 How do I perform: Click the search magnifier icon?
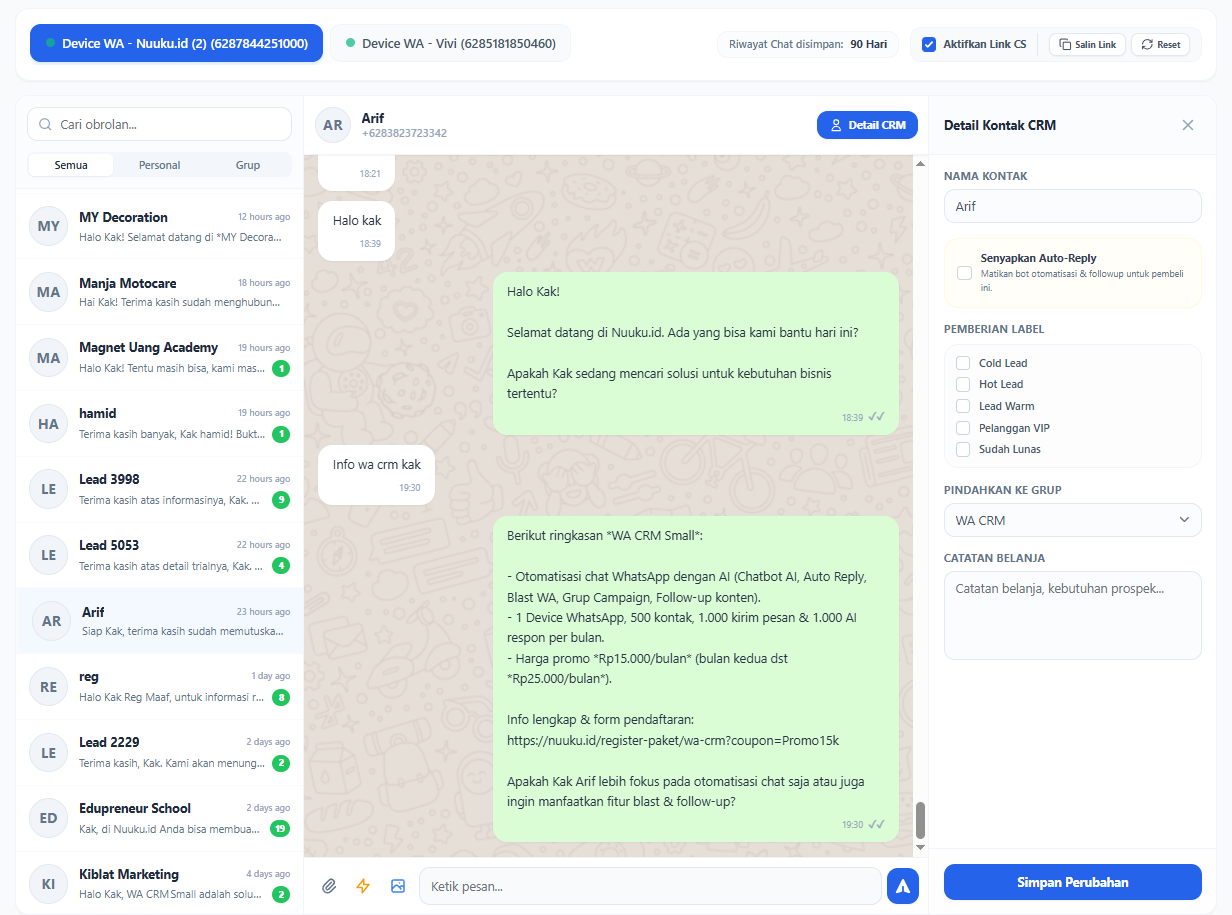(x=45, y=125)
